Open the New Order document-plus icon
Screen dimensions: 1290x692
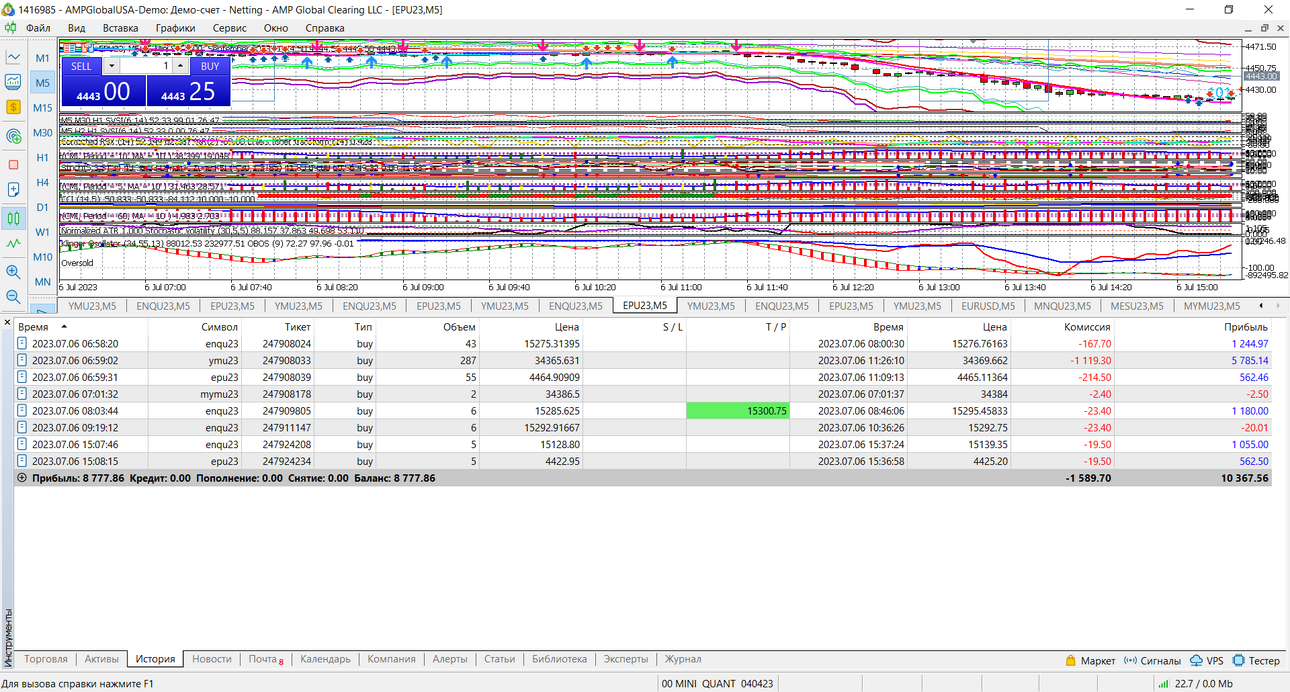[x=14, y=189]
